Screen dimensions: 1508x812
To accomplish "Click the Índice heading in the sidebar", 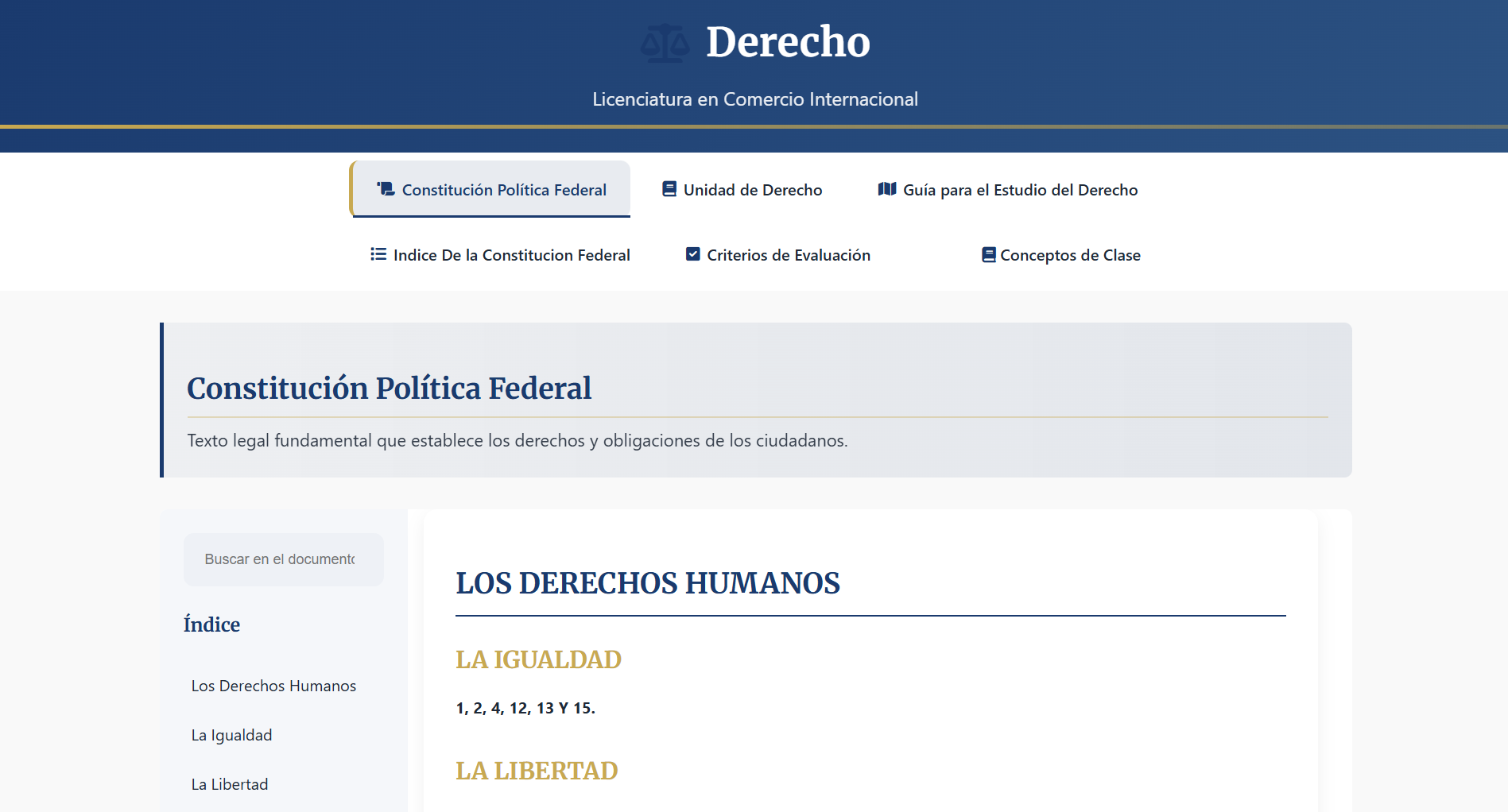I will (x=211, y=624).
